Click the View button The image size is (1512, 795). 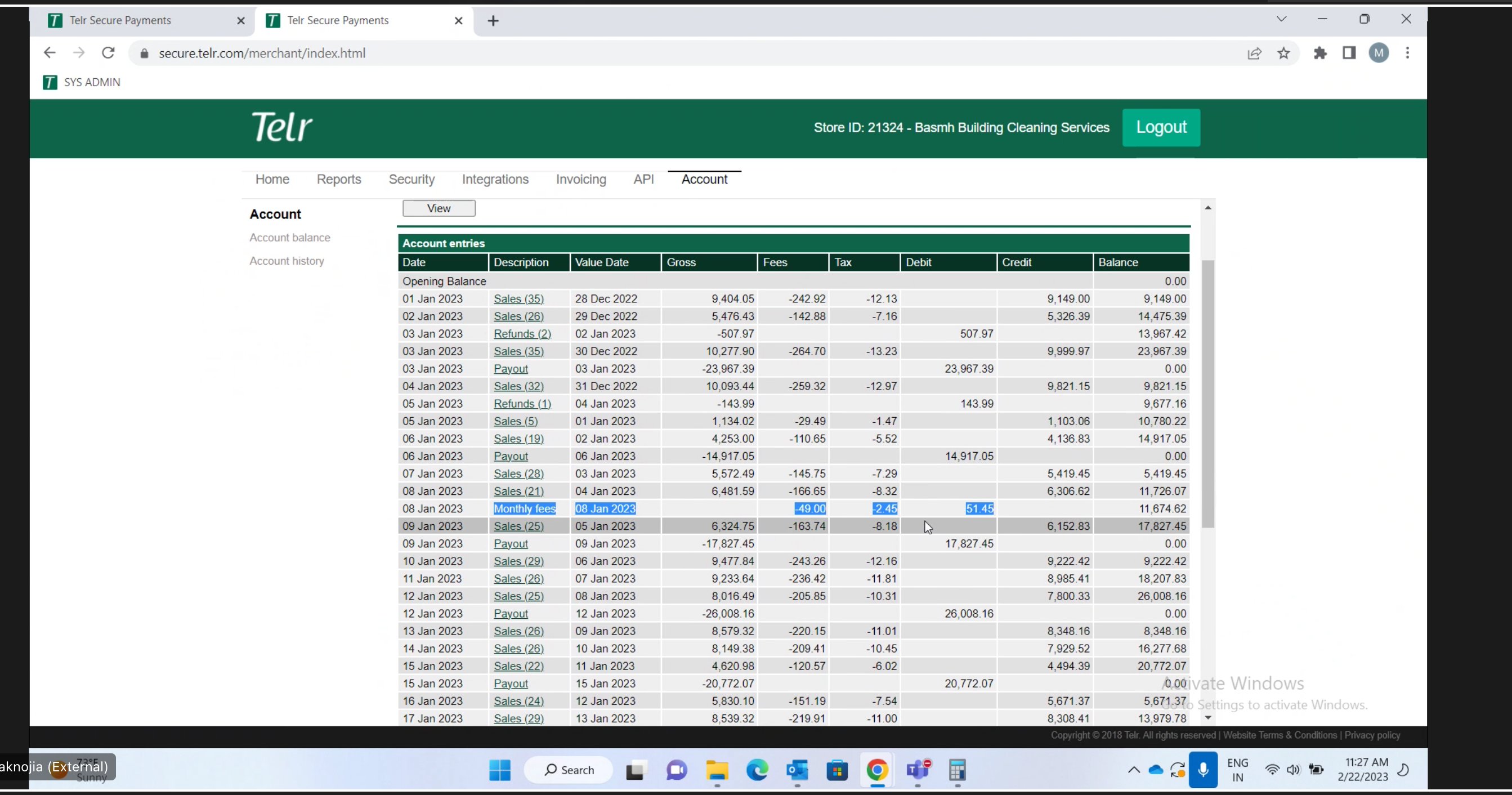[x=439, y=208]
